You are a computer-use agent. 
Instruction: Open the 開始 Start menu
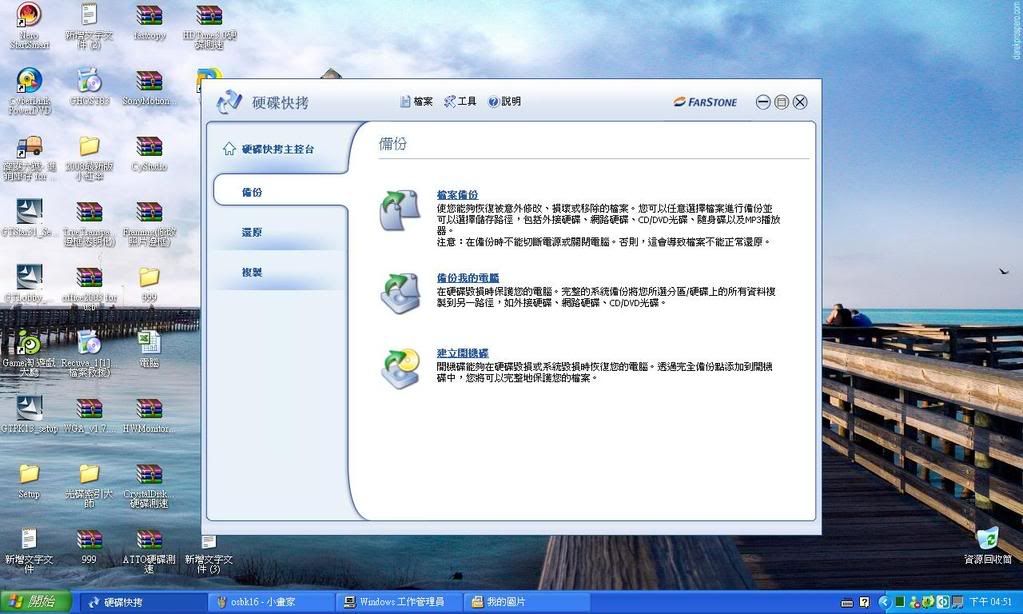point(35,601)
